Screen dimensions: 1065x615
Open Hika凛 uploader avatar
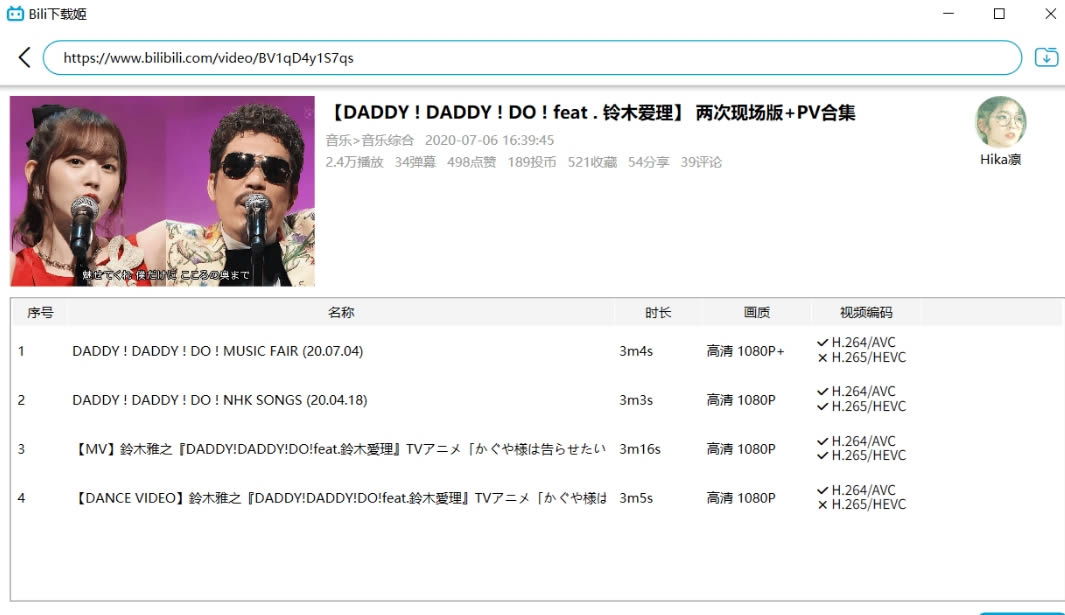point(1000,122)
